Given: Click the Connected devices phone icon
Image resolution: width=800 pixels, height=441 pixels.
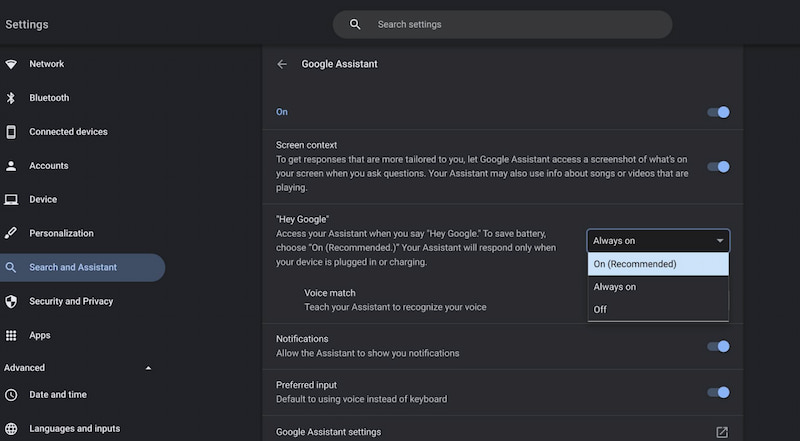Looking at the screenshot, I should (x=11, y=132).
